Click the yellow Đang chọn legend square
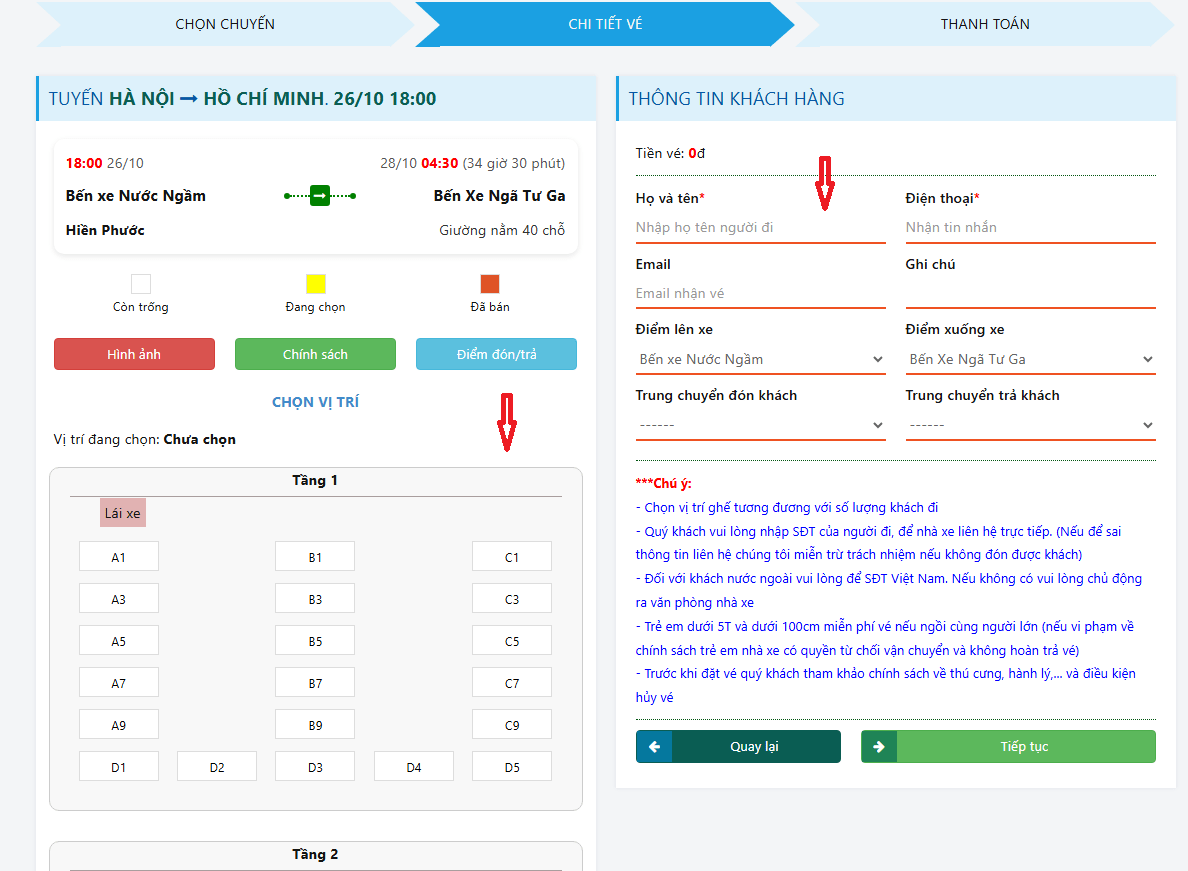Viewport: 1188px width, 871px height. 316,284
